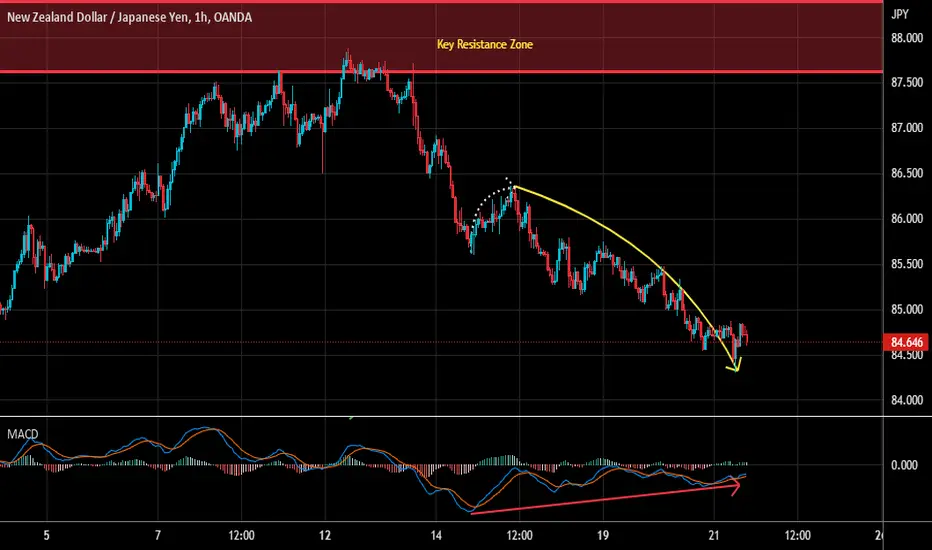Click the MACD 0.000 axis label
This screenshot has height=550, width=932.
(x=903, y=465)
